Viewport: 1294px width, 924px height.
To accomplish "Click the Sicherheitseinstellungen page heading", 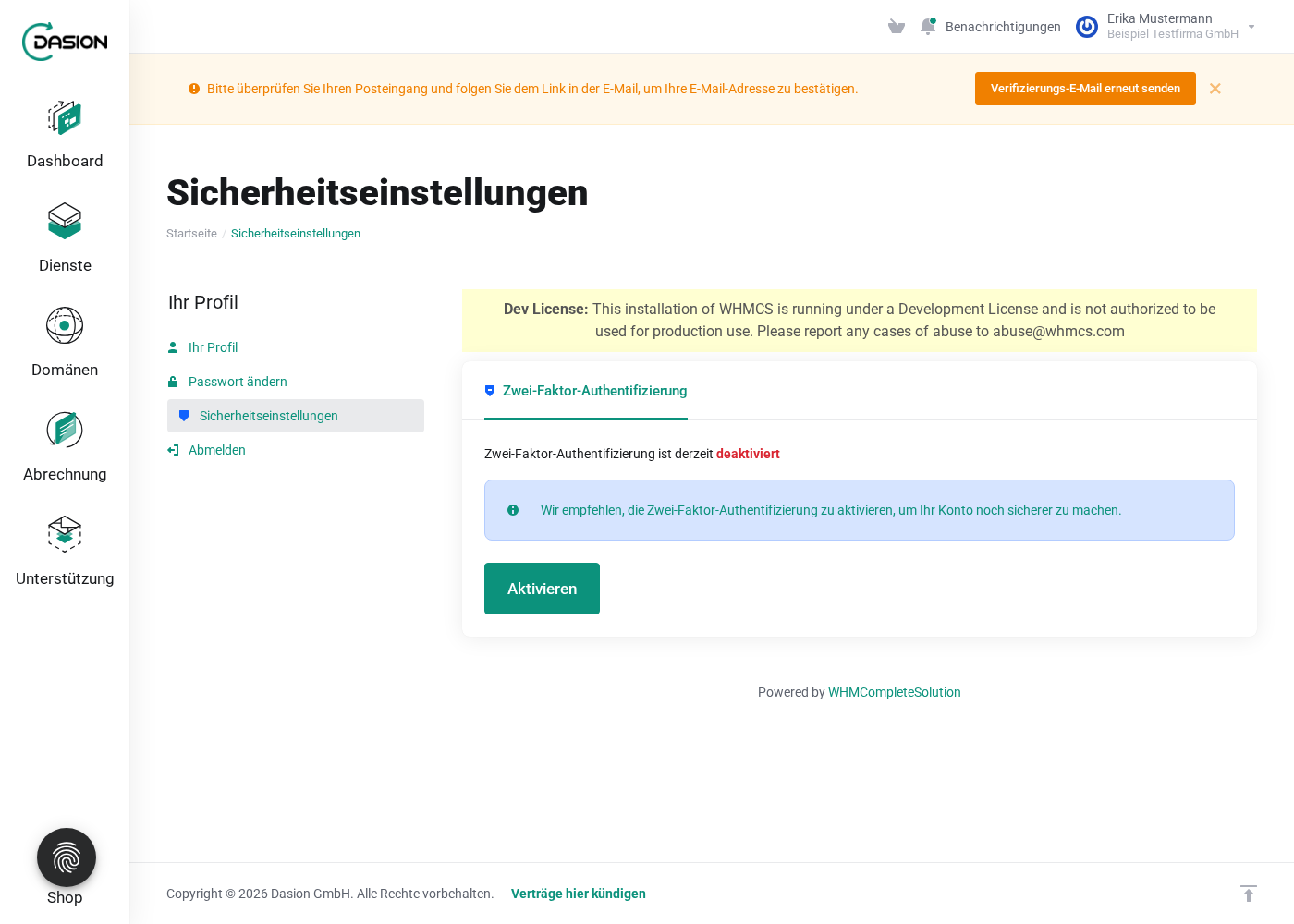I will 377,192.
